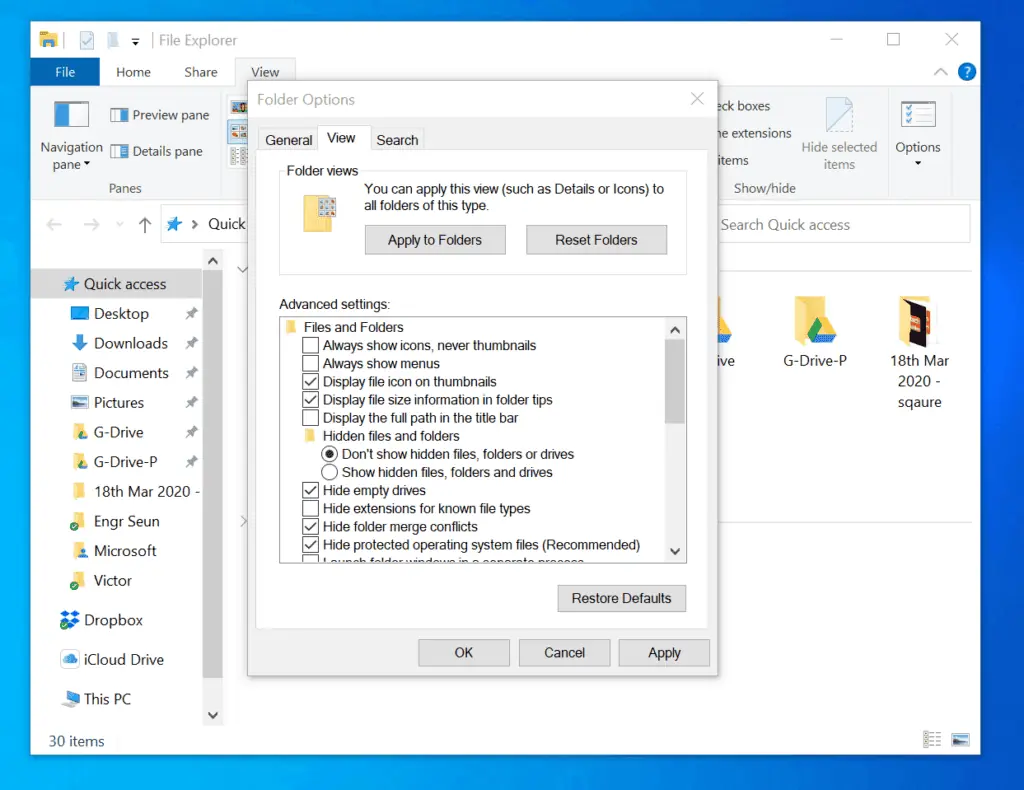Select Dropbox in navigation pane
1024x790 pixels.
113,620
